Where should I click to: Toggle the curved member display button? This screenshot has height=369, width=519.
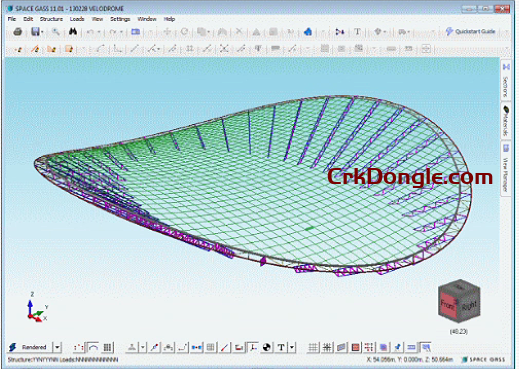tap(93, 347)
